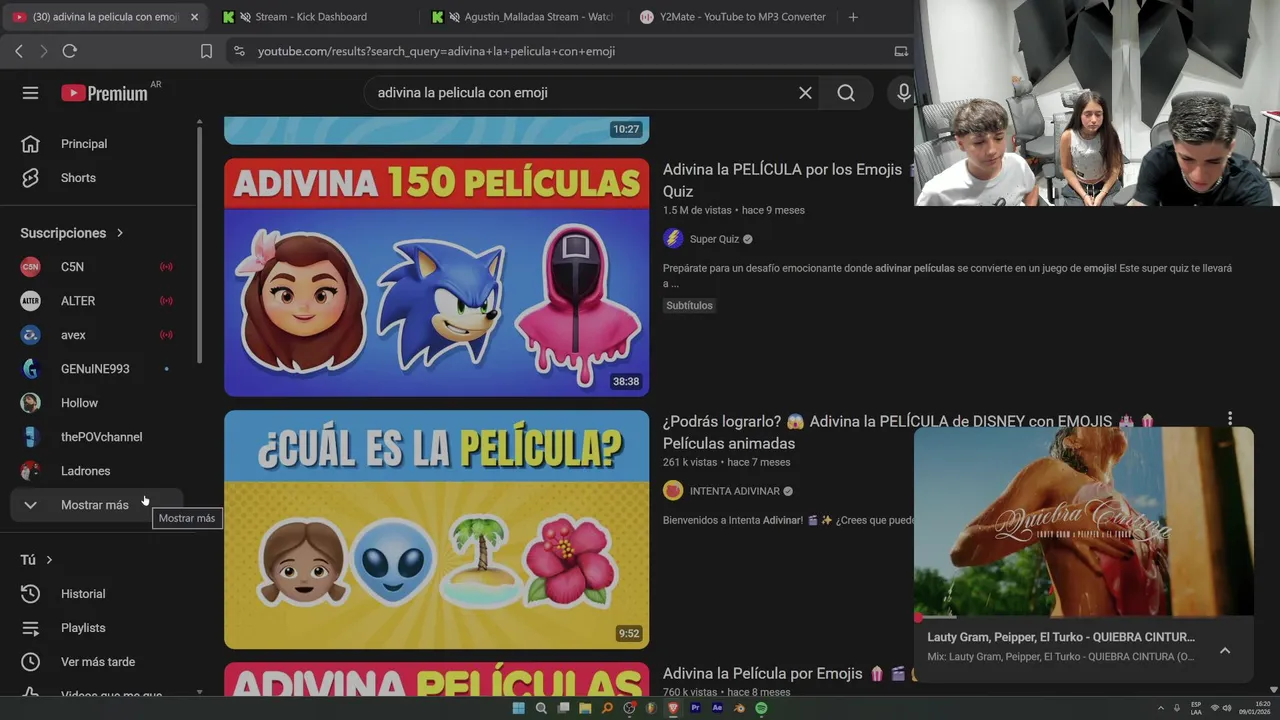Viewport: 1280px width, 720px height.
Task: Close the adivina la pelicula tab
Action: click(194, 17)
